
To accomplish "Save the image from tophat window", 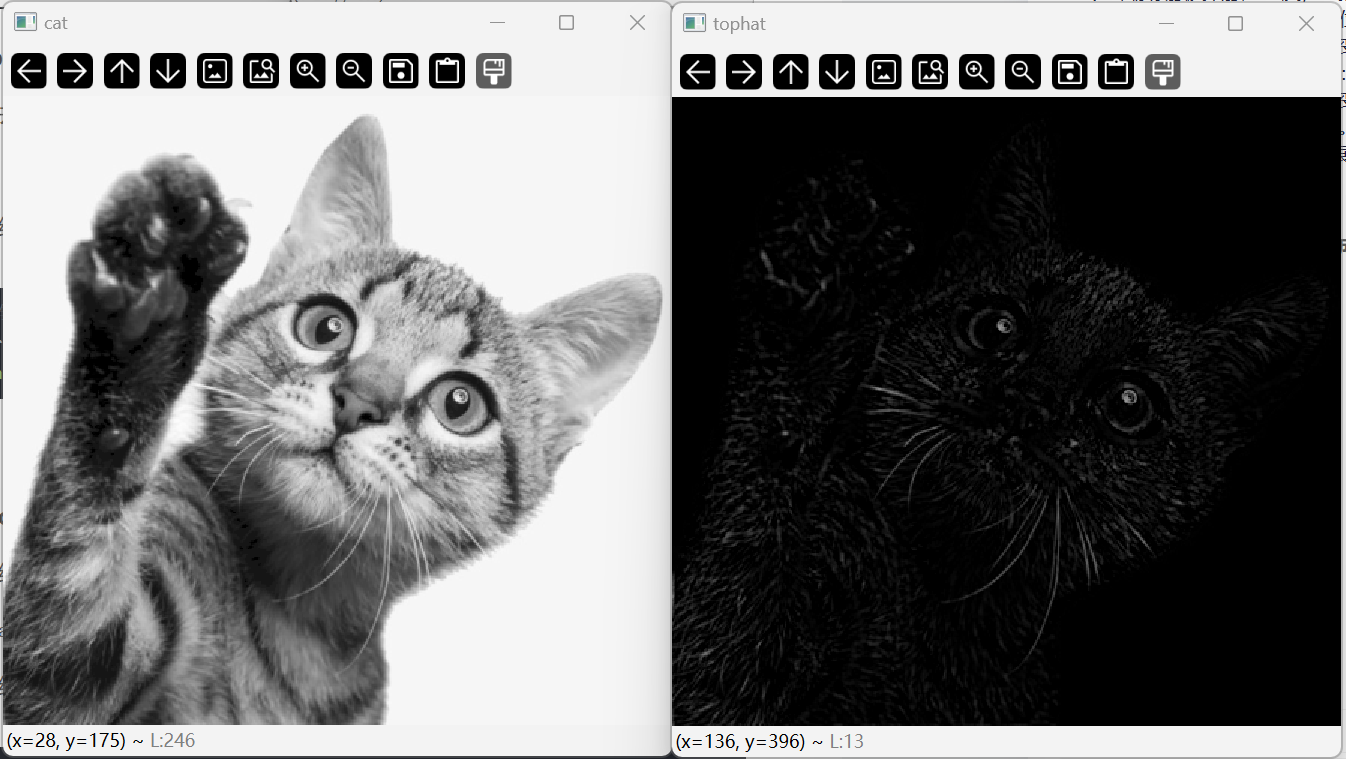I will point(1070,72).
